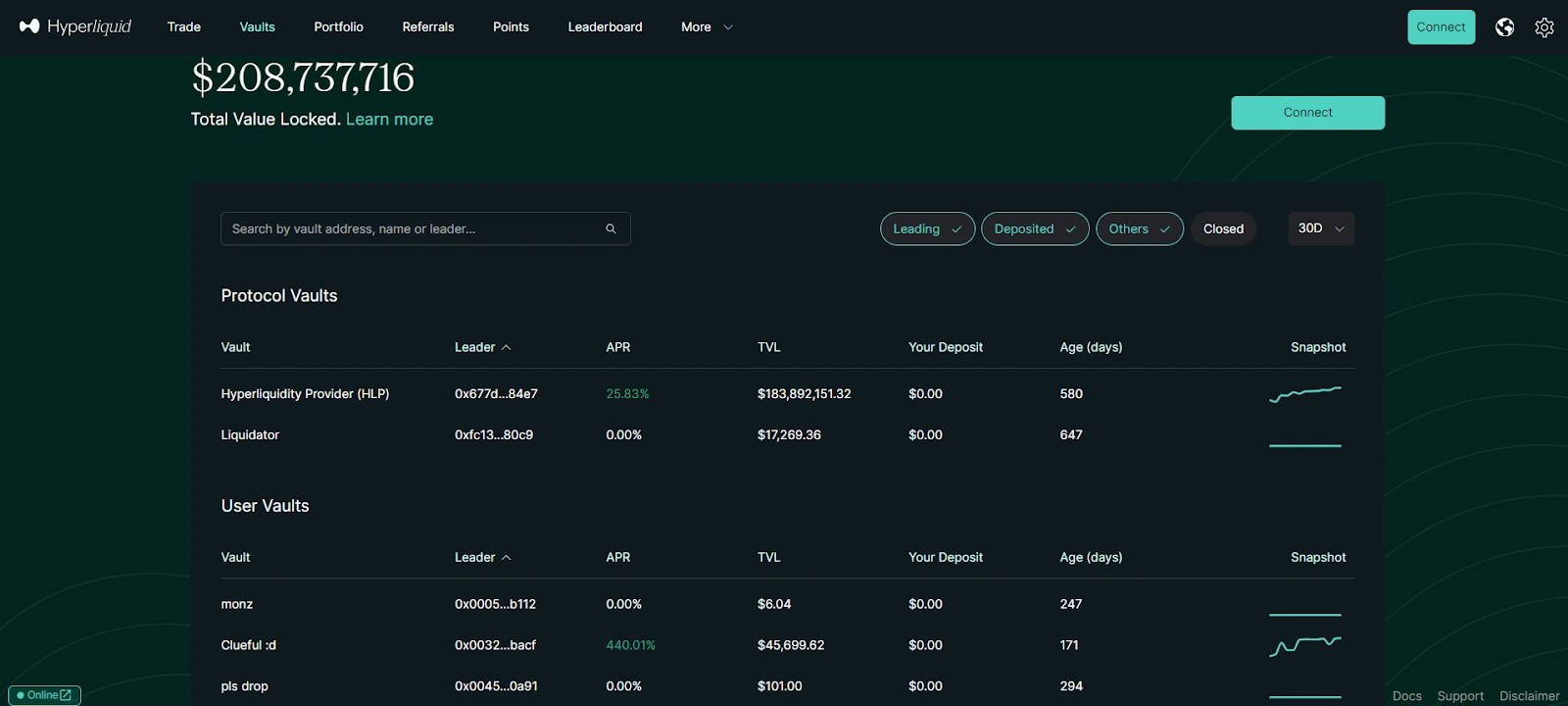The height and width of the screenshot is (706, 1568).
Task: Sort Protocol Vaults by Age (days) header
Action: coord(1091,347)
